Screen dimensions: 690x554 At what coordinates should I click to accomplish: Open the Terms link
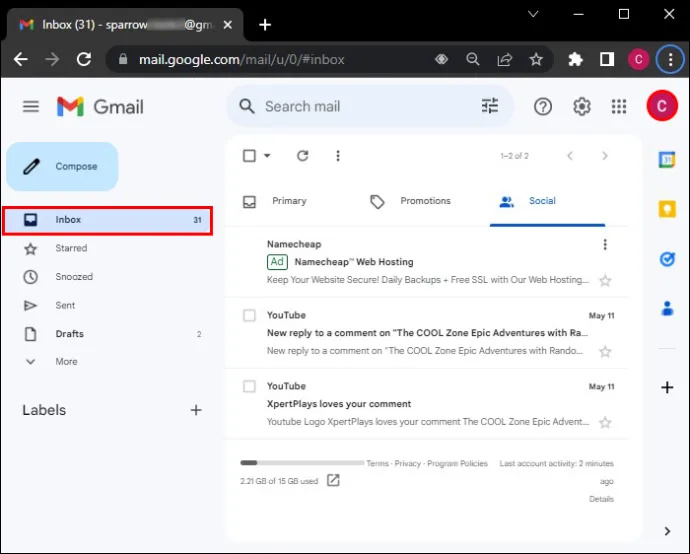[x=377, y=463]
